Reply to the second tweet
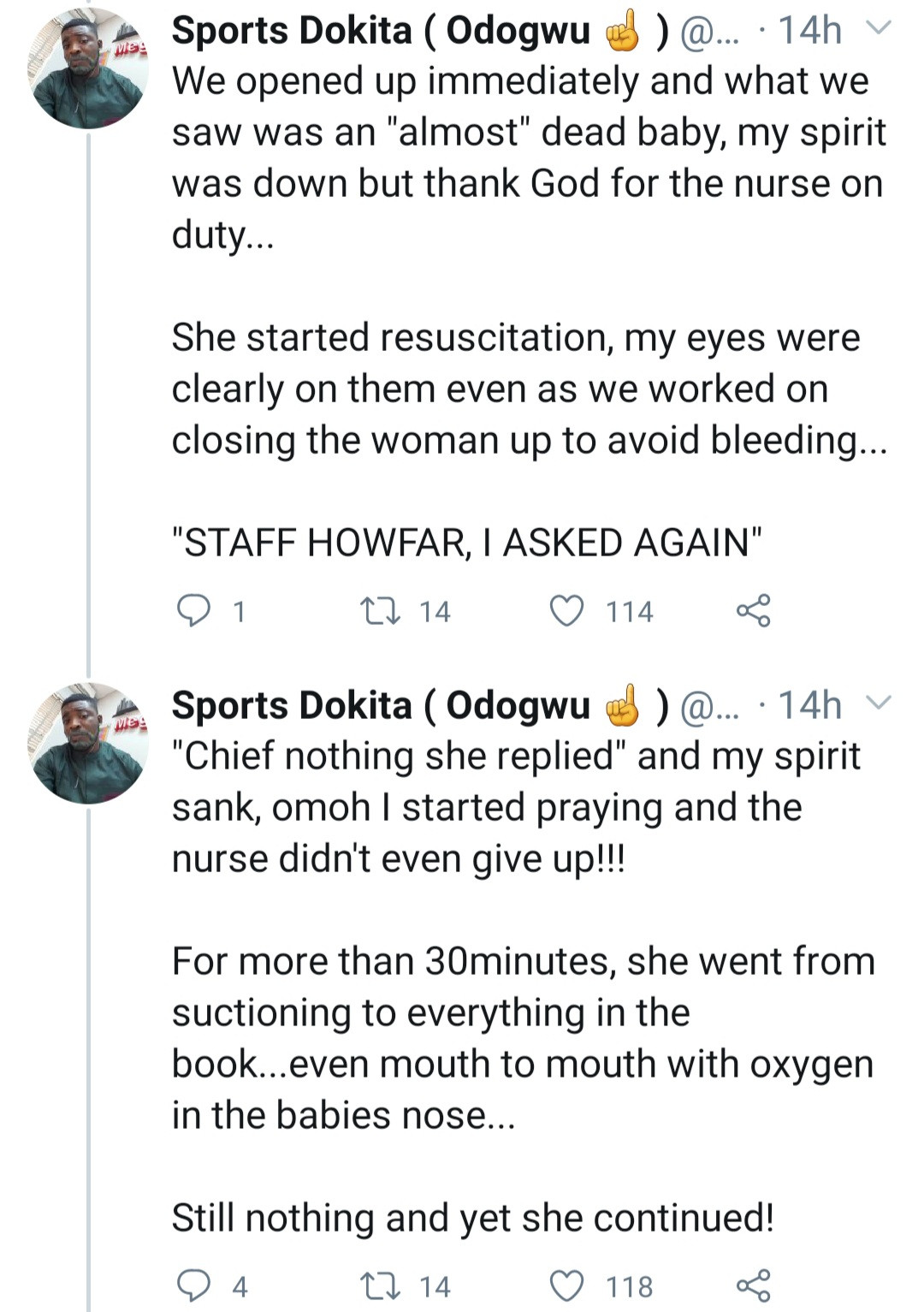Screen dimensions: 924x1312 coord(193,1285)
